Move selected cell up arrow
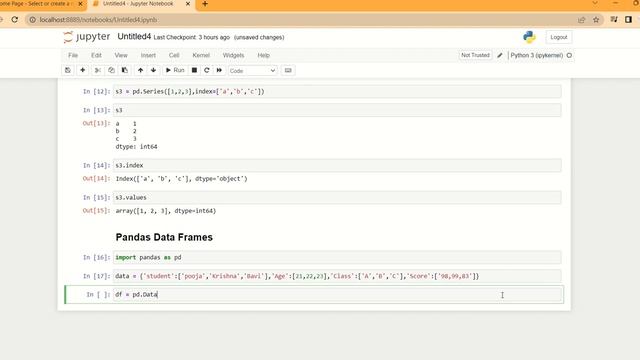640x360 pixels. tap(140, 70)
